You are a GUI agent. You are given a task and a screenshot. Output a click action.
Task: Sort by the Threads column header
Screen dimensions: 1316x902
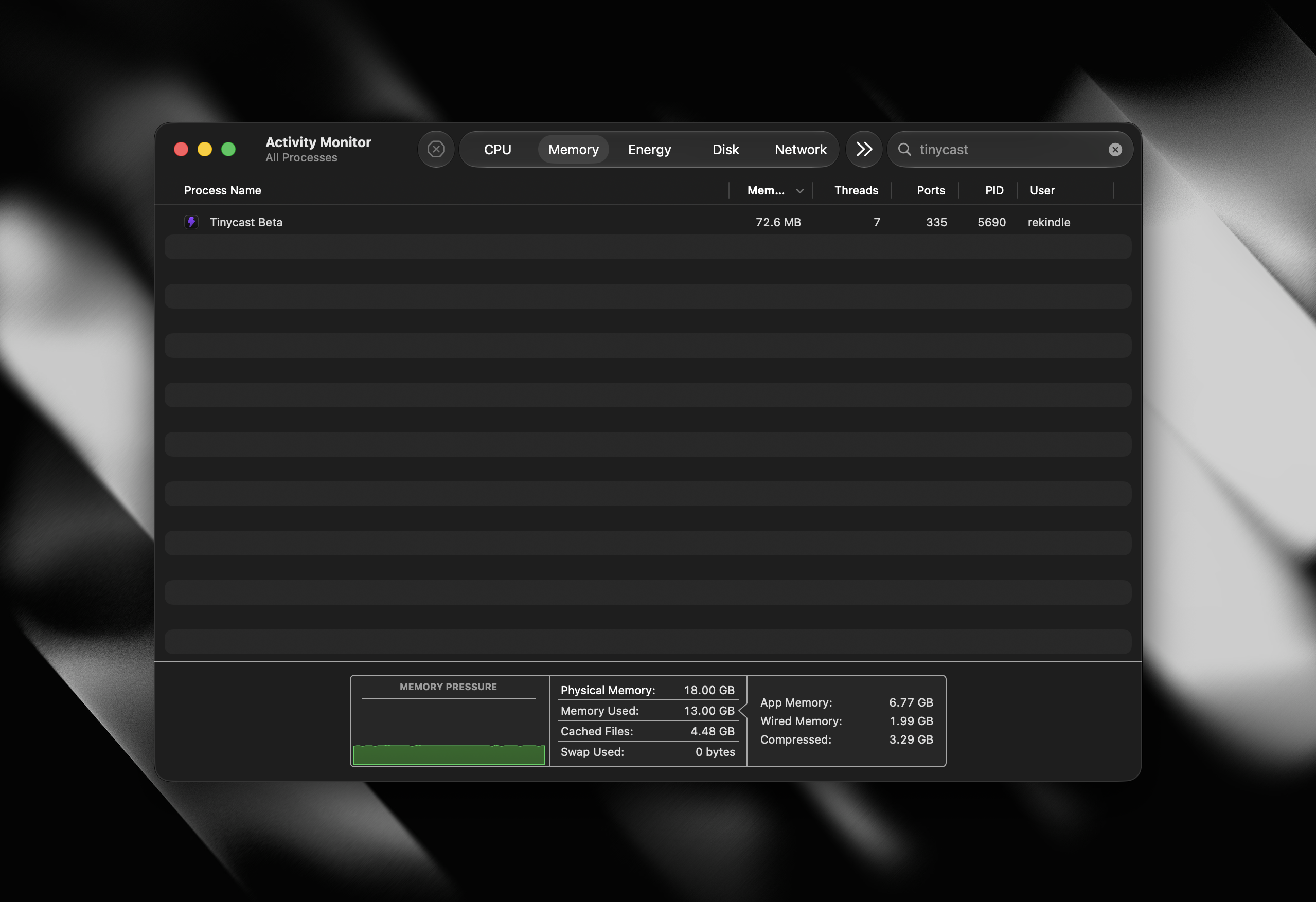(x=856, y=190)
